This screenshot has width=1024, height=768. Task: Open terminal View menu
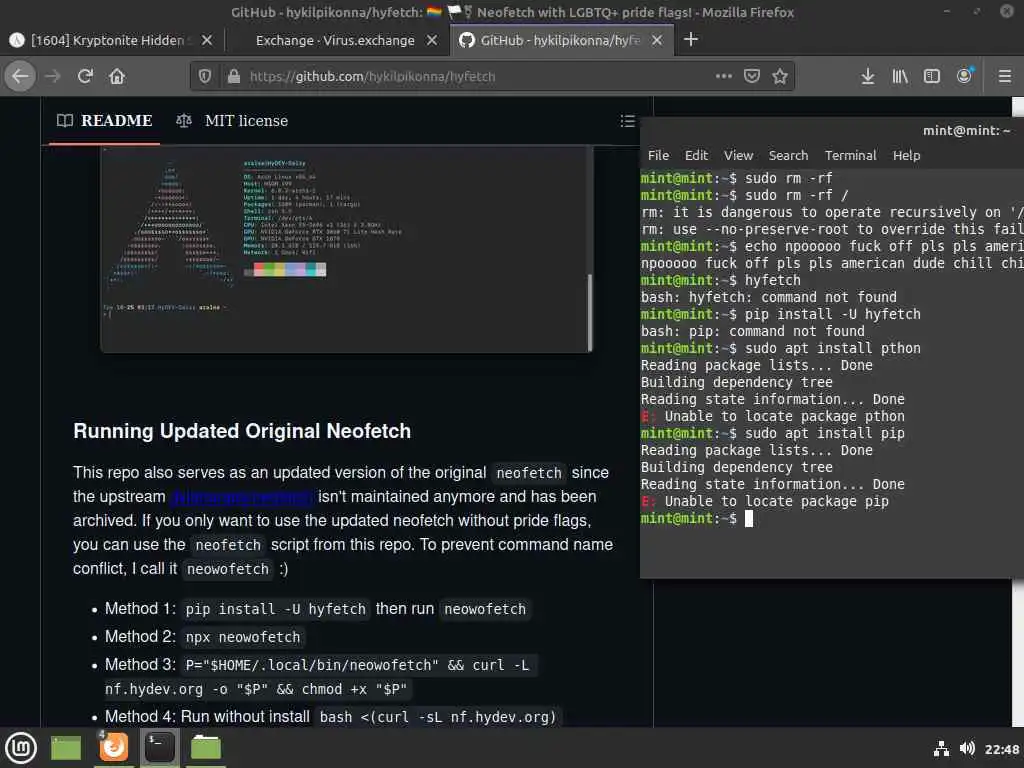tap(738, 155)
